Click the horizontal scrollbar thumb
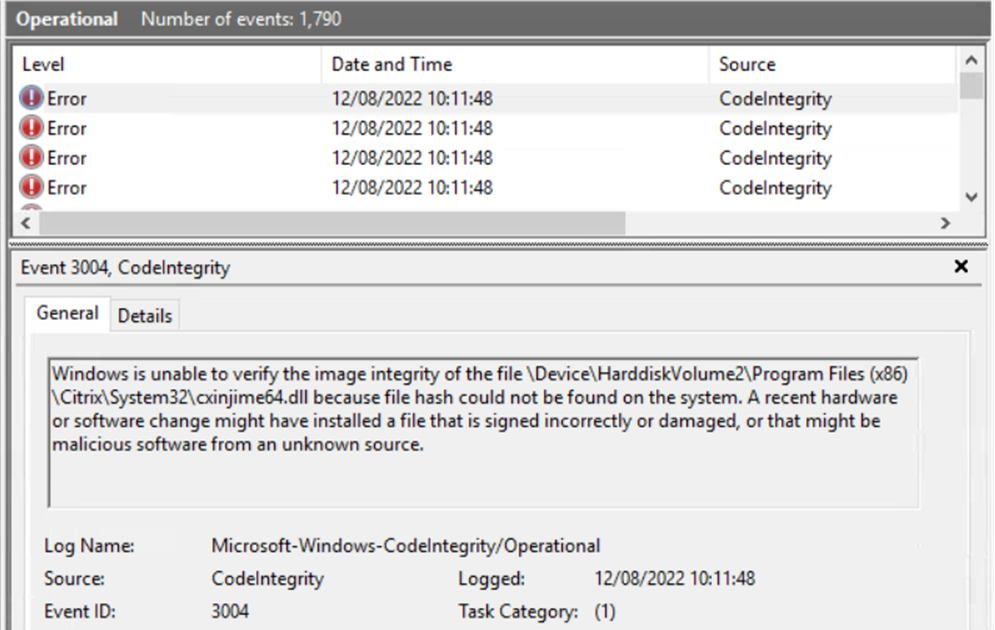 pyautogui.click(x=330, y=223)
